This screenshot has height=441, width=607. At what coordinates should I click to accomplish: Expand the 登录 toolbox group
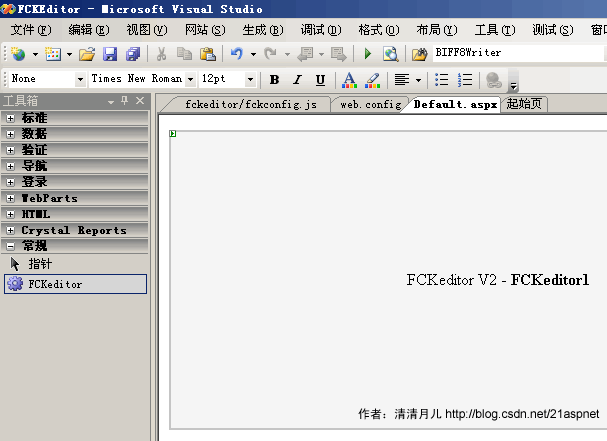(x=10, y=182)
